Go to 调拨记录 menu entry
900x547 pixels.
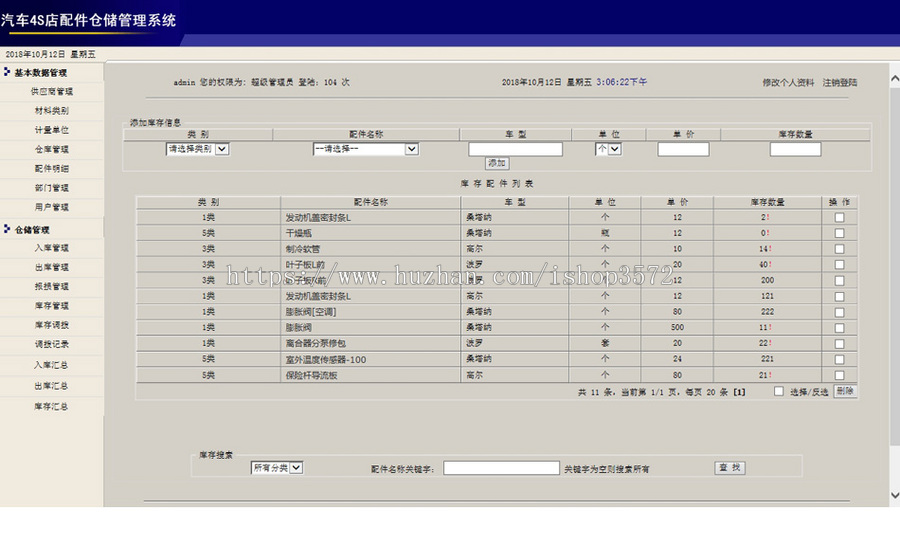click(52, 344)
